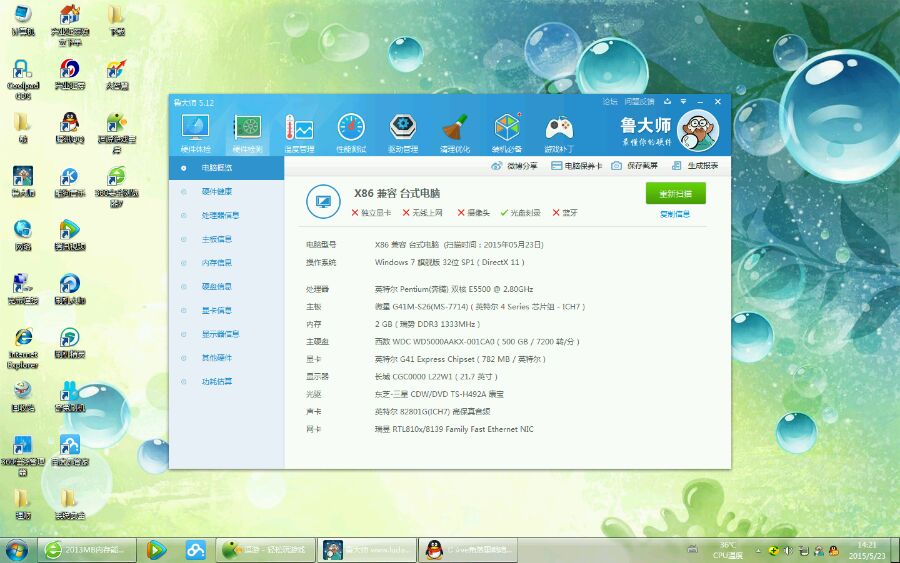Click the round desktop computer icon

[x=323, y=201]
